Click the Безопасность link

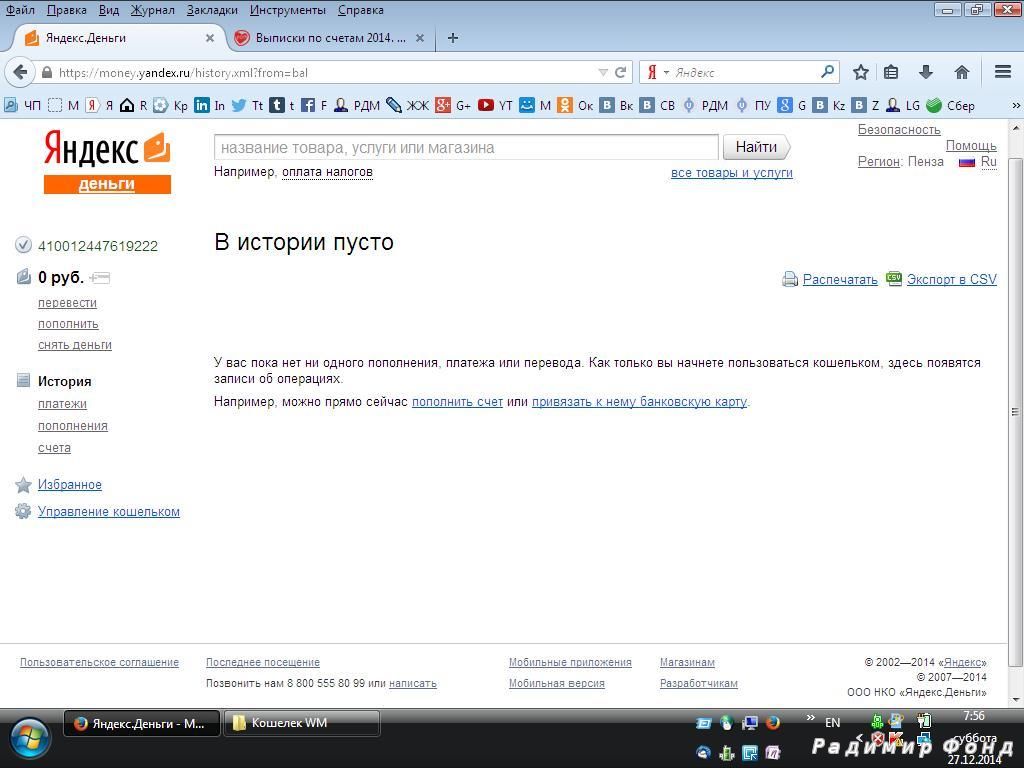899,129
